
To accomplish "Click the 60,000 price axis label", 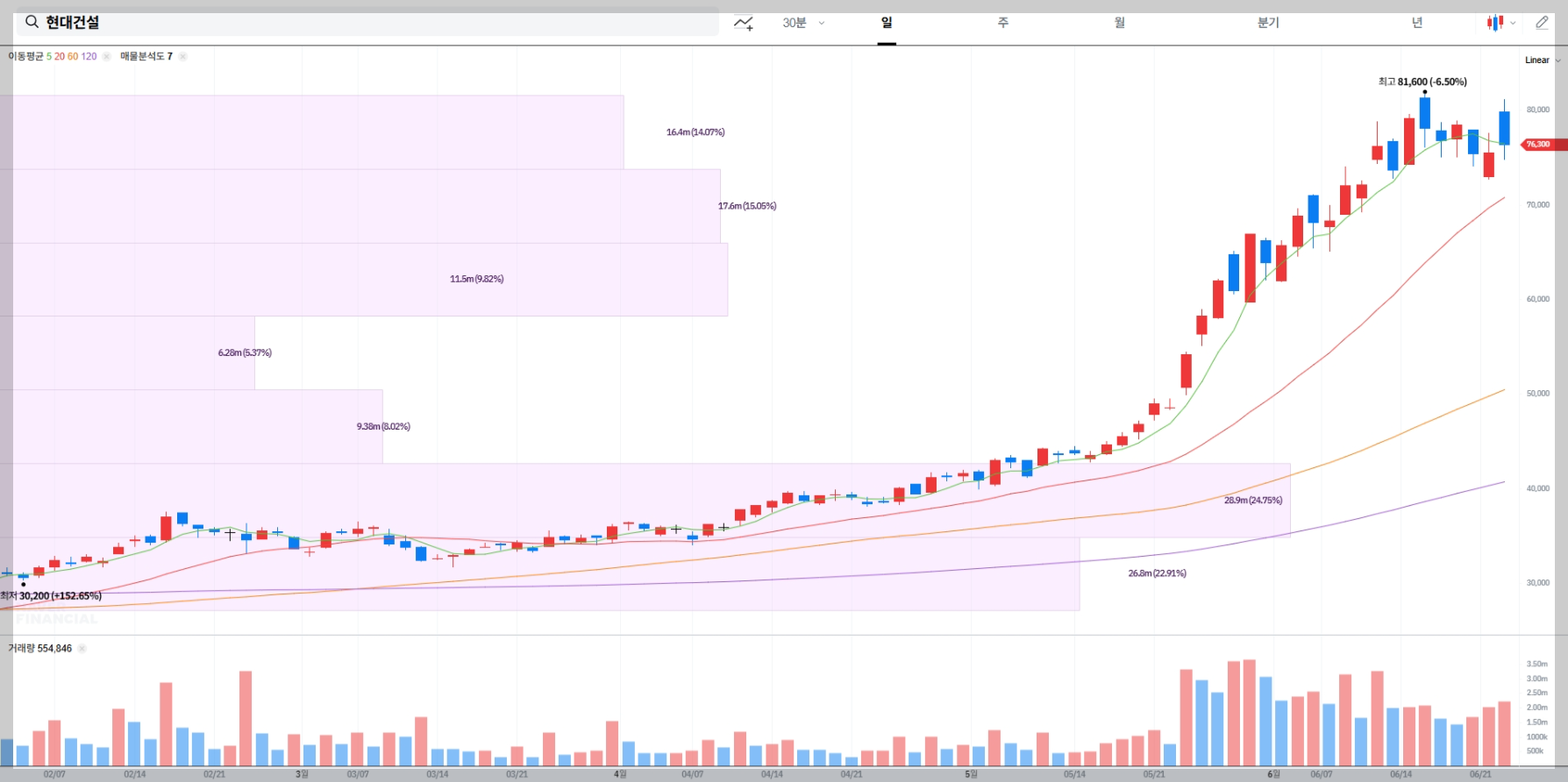I will point(1538,299).
